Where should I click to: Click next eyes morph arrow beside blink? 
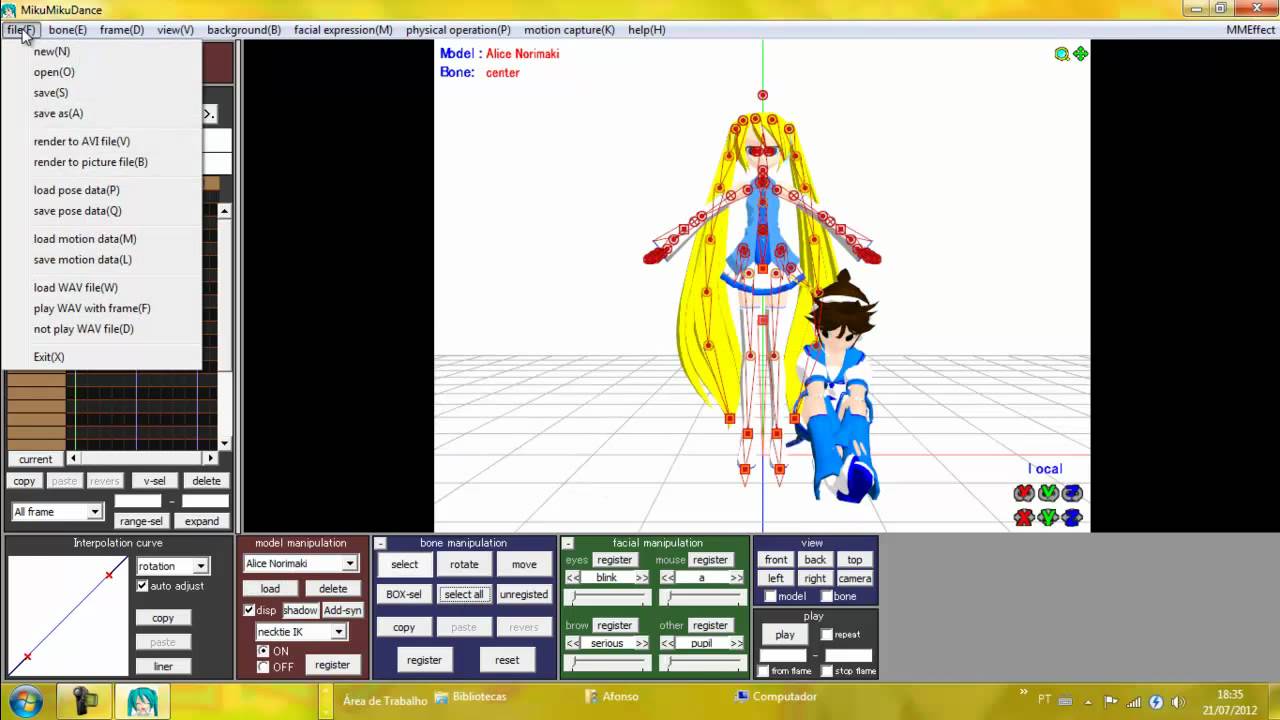click(641, 578)
